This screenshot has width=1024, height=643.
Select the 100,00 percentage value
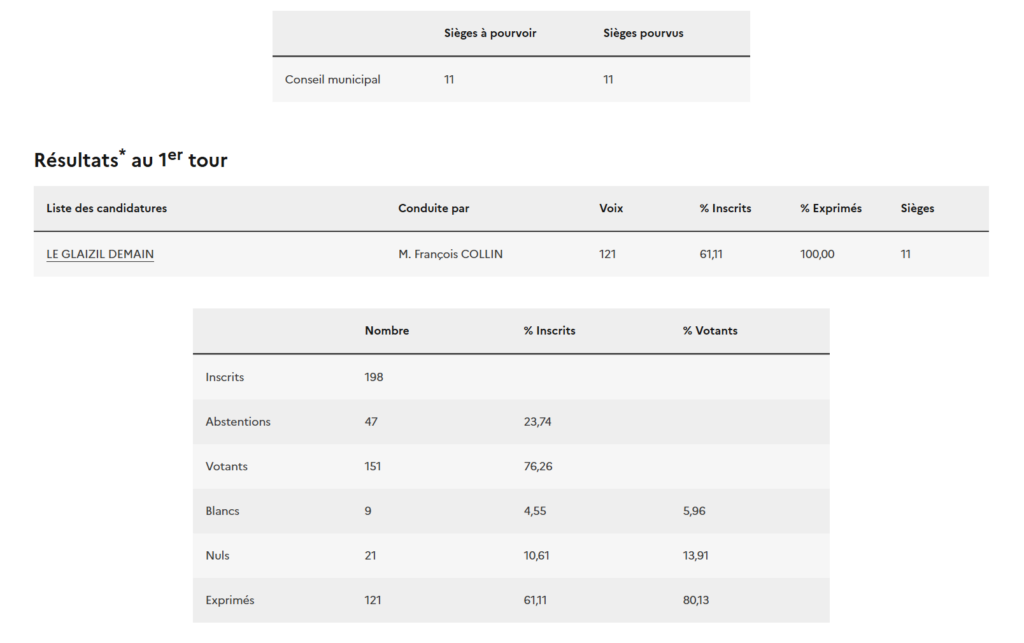(x=817, y=254)
